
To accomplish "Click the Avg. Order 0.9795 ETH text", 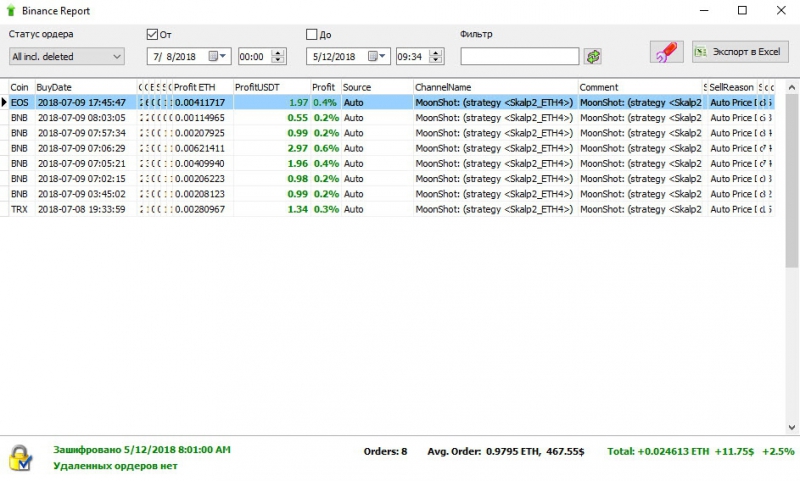I will (506, 451).
